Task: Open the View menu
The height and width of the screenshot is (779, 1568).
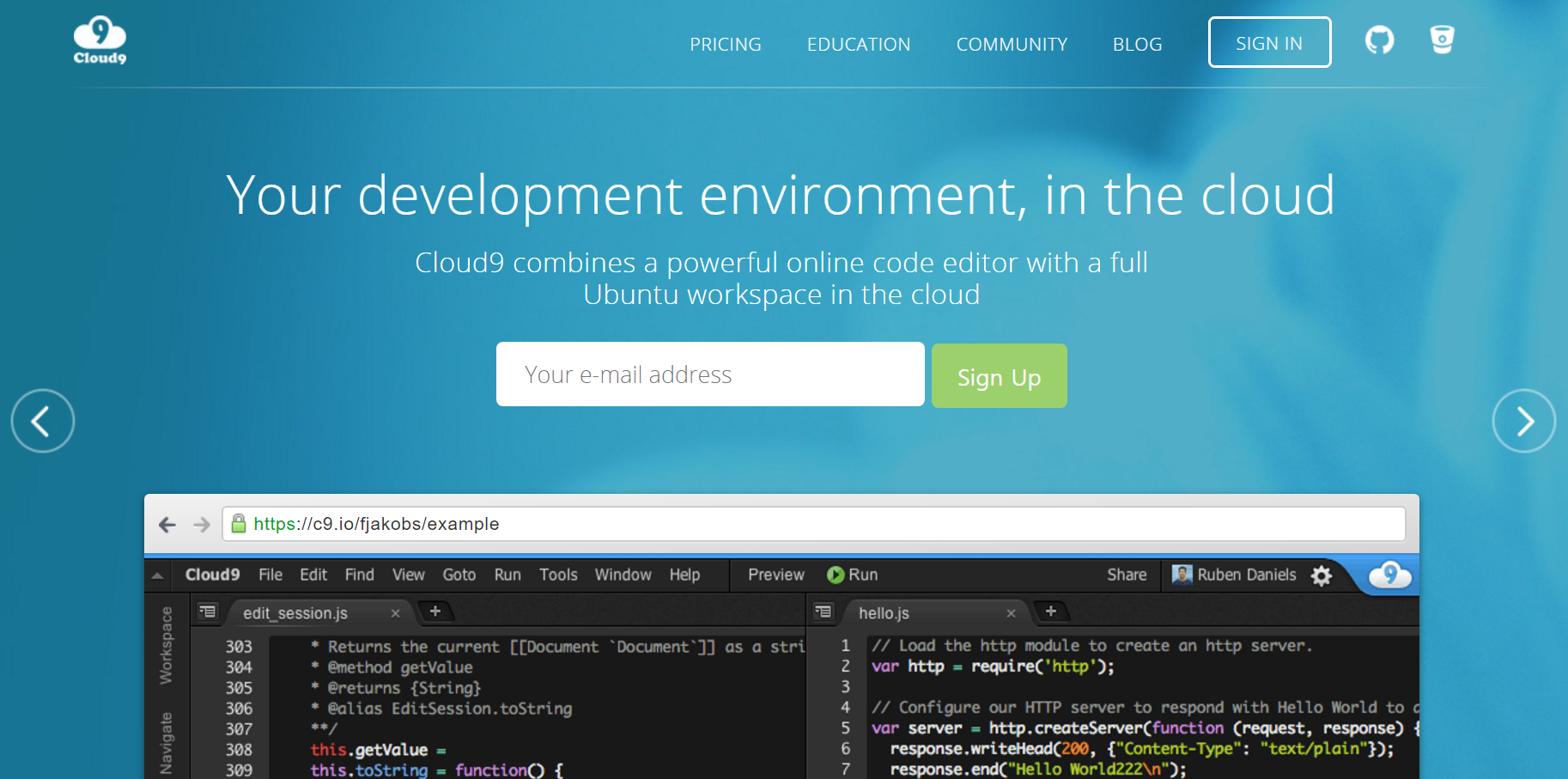Action: coord(409,575)
